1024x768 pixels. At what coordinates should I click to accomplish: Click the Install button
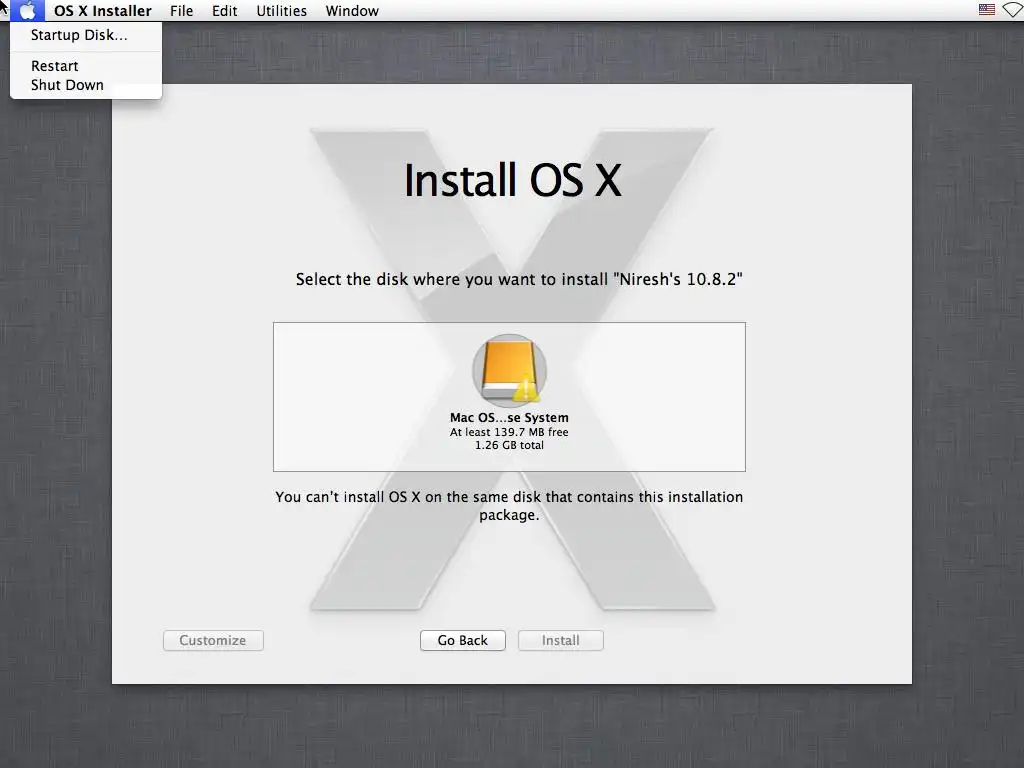coord(560,640)
